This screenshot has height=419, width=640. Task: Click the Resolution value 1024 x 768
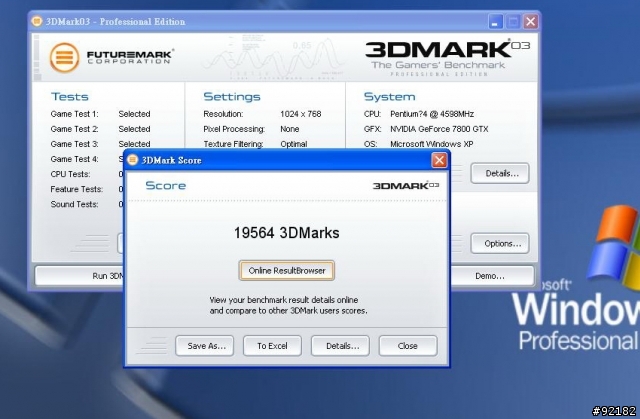300,114
